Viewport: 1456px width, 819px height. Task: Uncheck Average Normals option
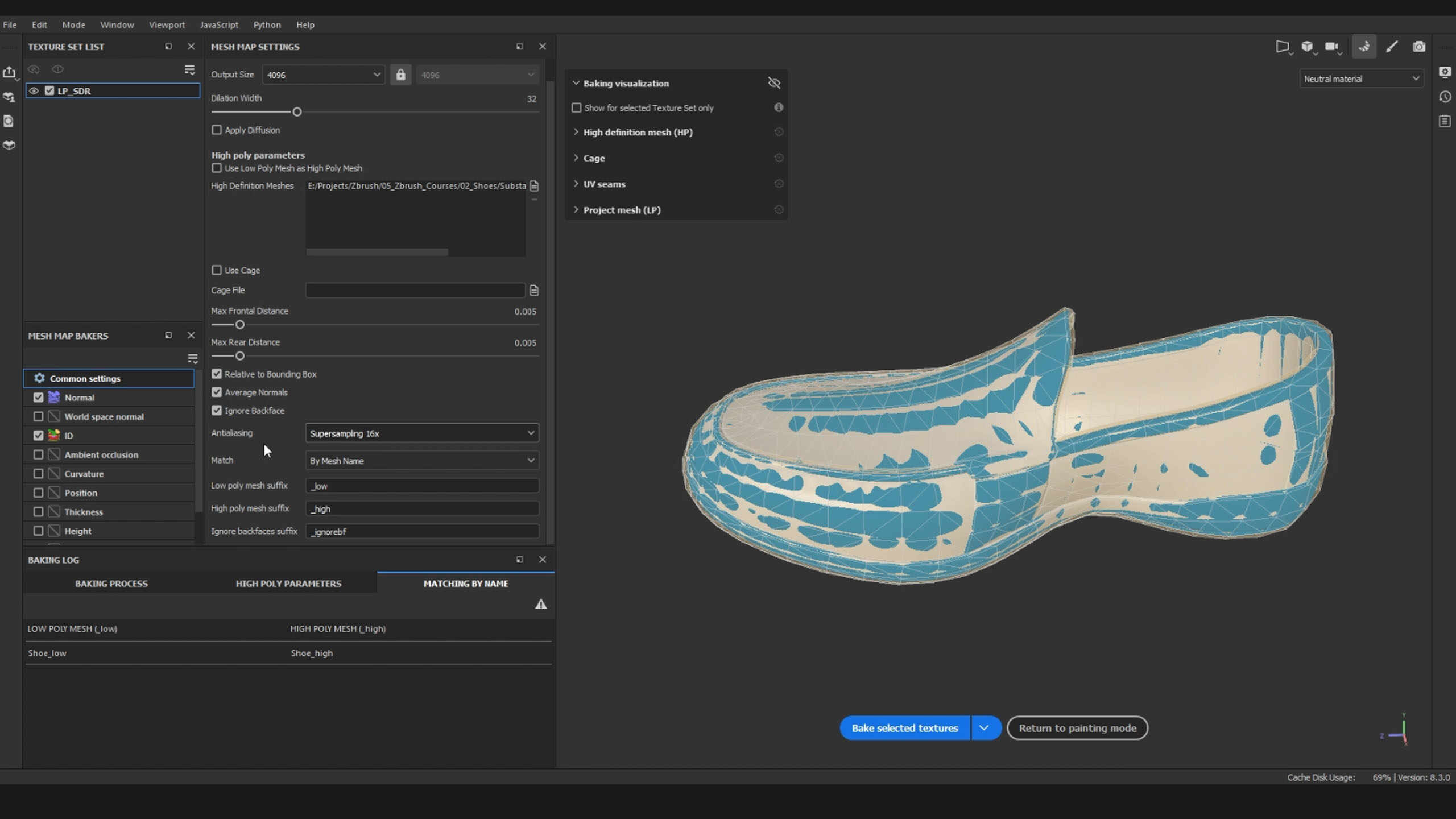217,392
